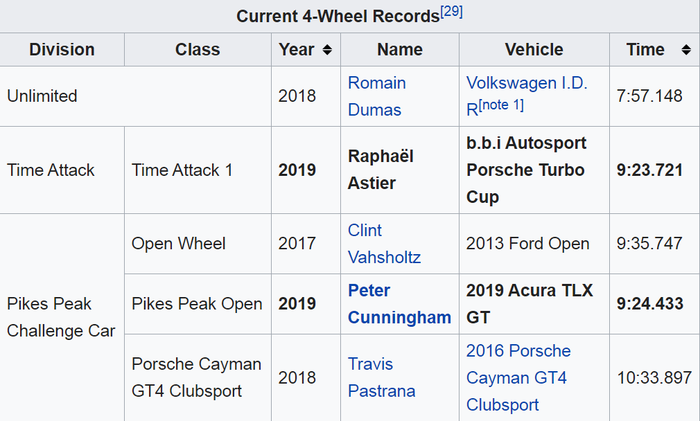Open Romain Dumas article link
This screenshot has width=700, height=421.
coord(377,96)
